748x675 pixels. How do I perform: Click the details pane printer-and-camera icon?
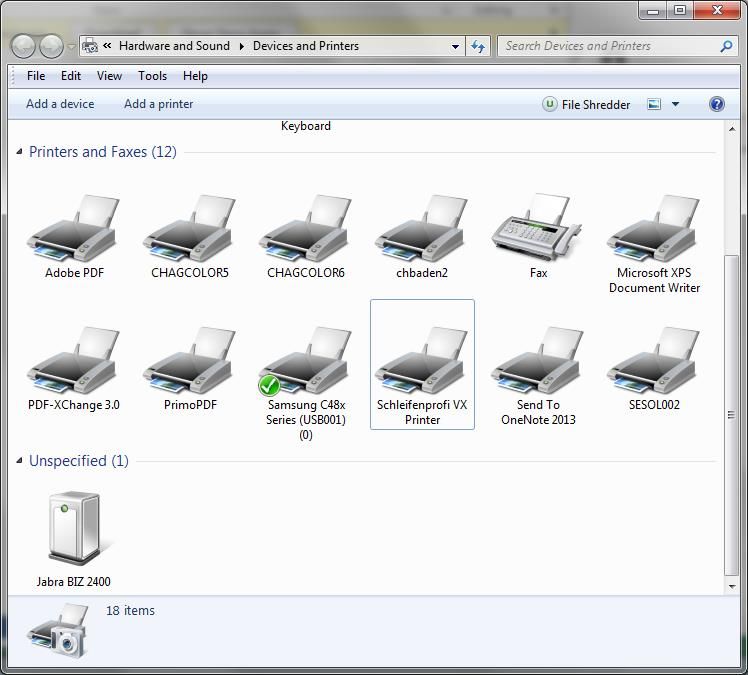tap(59, 631)
